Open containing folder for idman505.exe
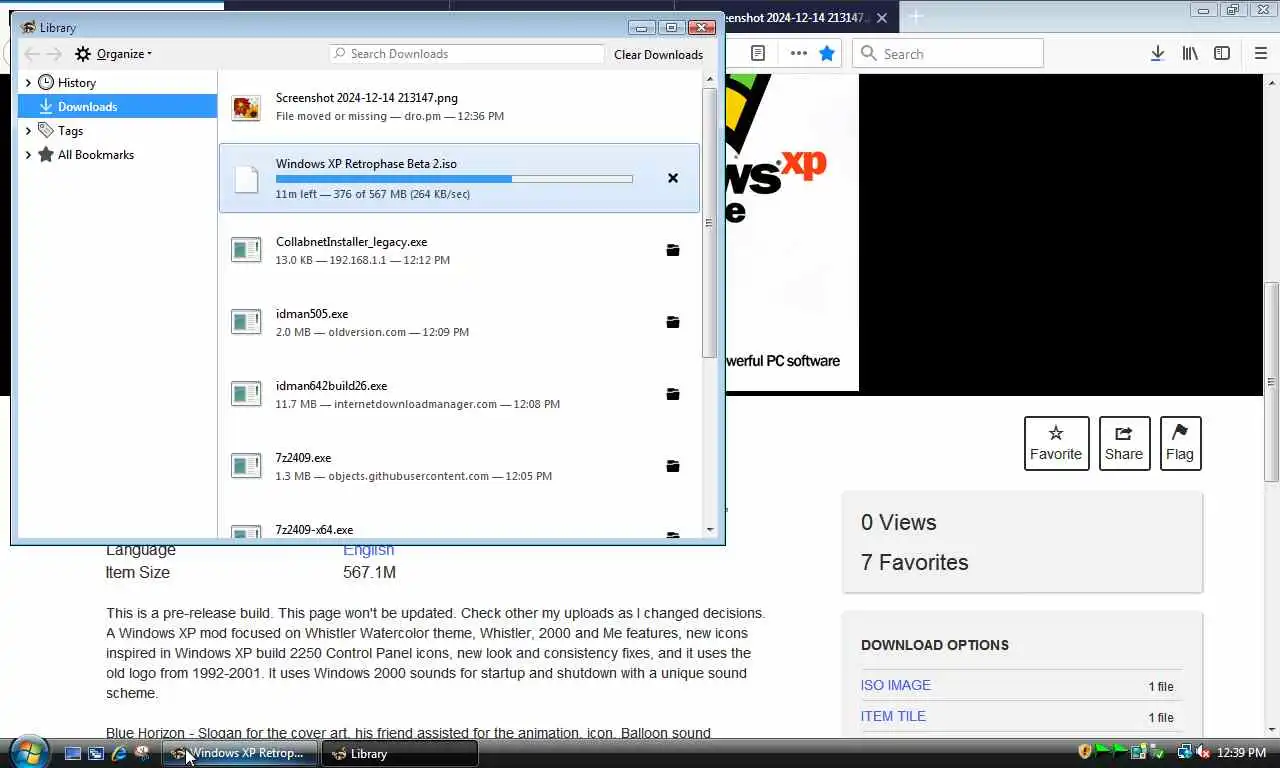This screenshot has height=768, width=1280. (x=673, y=322)
